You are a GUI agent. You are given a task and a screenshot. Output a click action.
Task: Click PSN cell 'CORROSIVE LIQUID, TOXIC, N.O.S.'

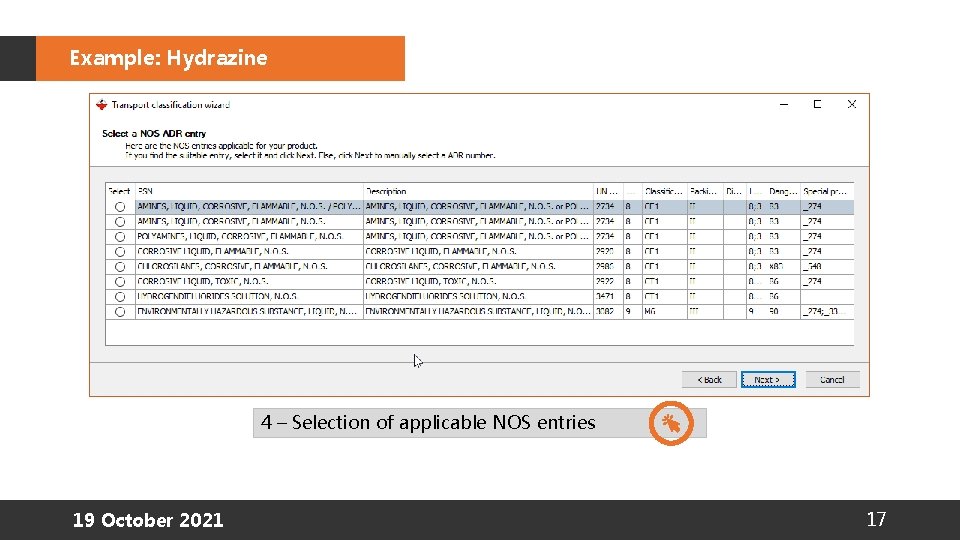click(x=249, y=281)
